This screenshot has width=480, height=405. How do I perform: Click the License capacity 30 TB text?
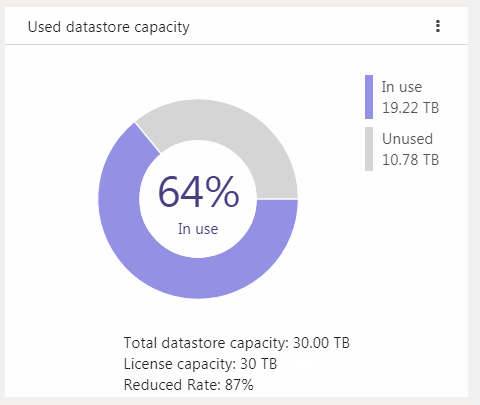[x=200, y=364]
